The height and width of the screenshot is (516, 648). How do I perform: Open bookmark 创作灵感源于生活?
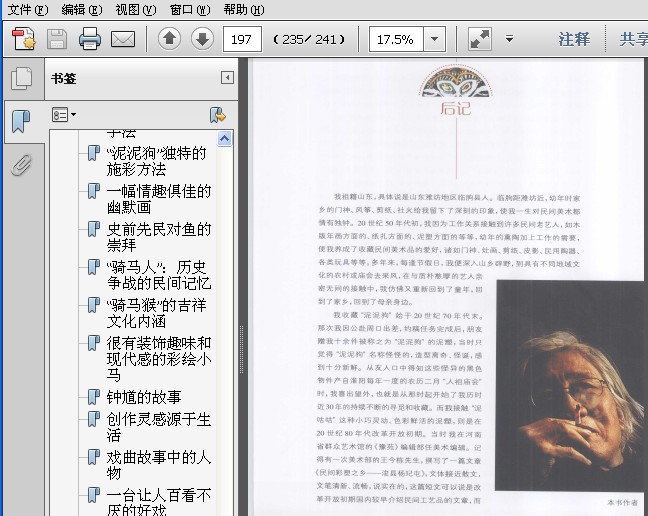click(x=159, y=427)
